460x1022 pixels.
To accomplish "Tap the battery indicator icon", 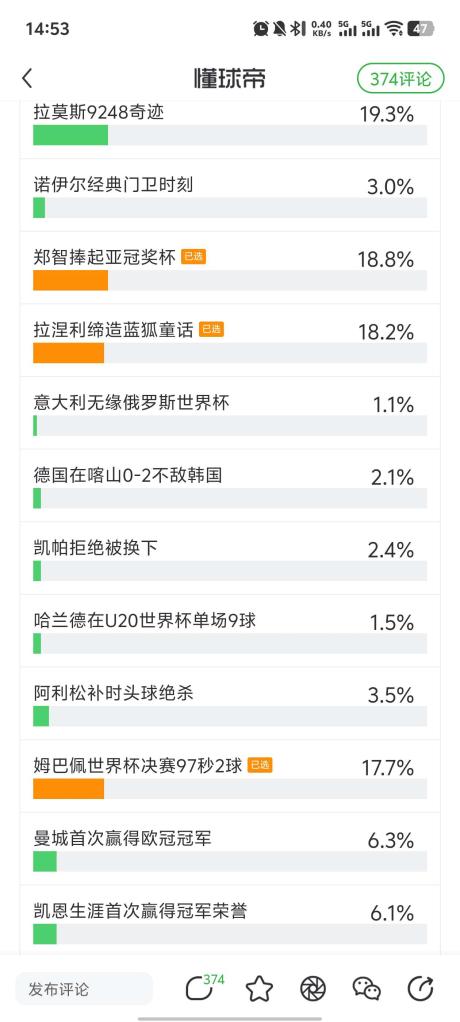I will [x=420, y=28].
